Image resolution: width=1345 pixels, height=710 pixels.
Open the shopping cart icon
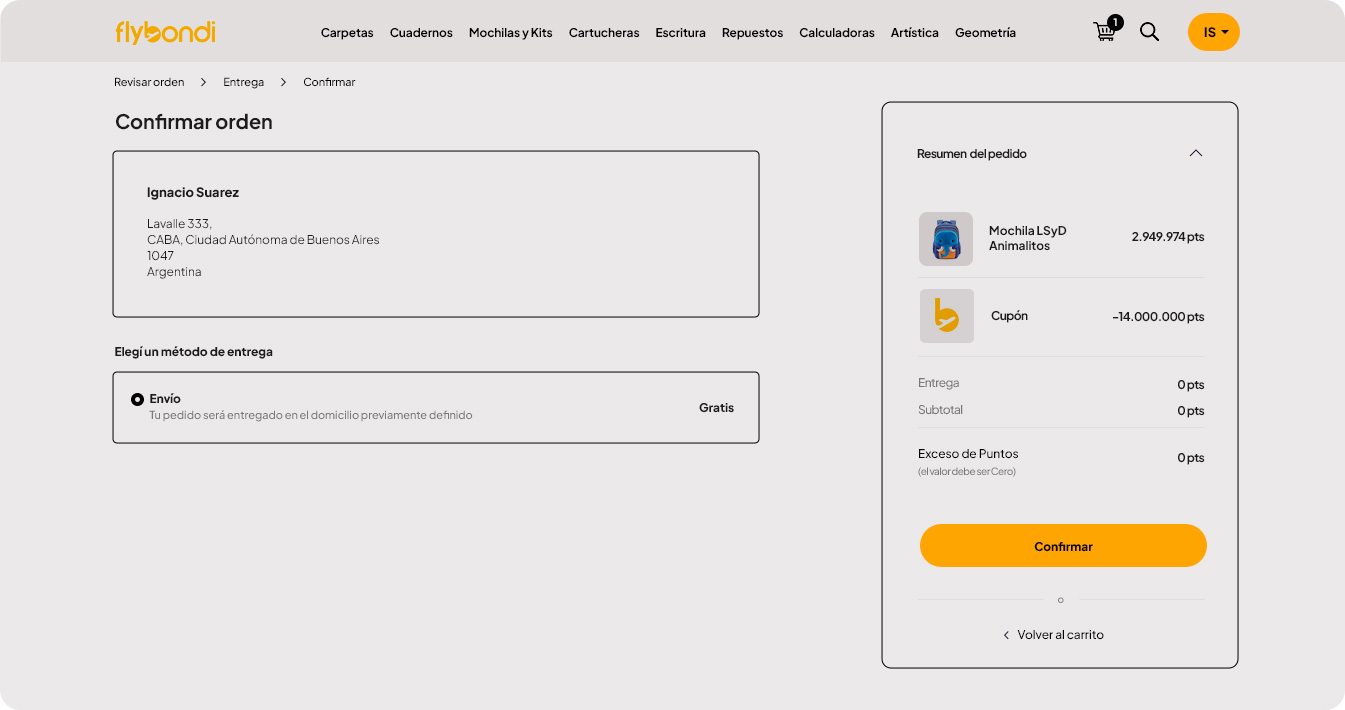point(1105,31)
